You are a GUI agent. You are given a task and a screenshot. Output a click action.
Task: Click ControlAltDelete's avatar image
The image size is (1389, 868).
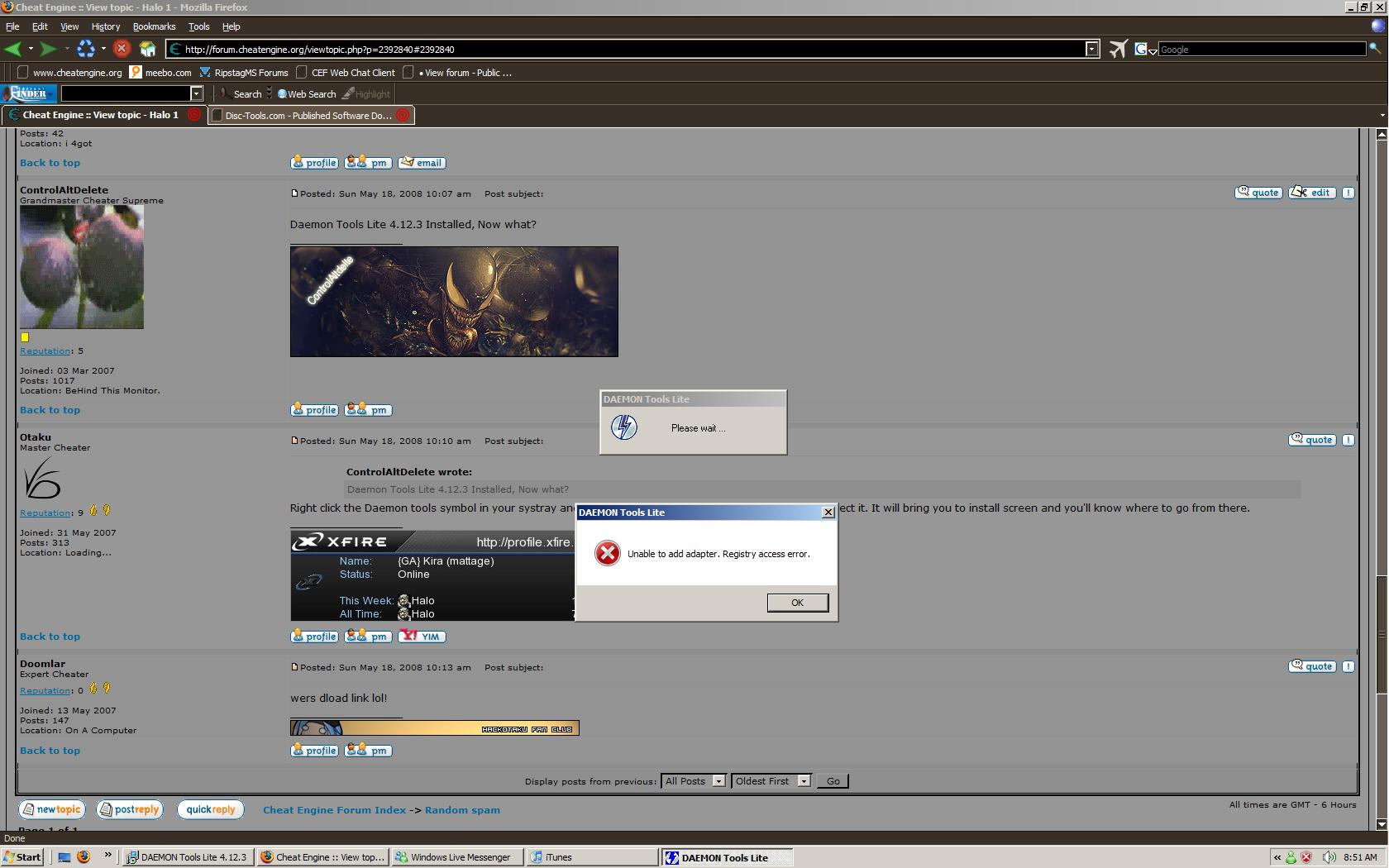pos(82,267)
